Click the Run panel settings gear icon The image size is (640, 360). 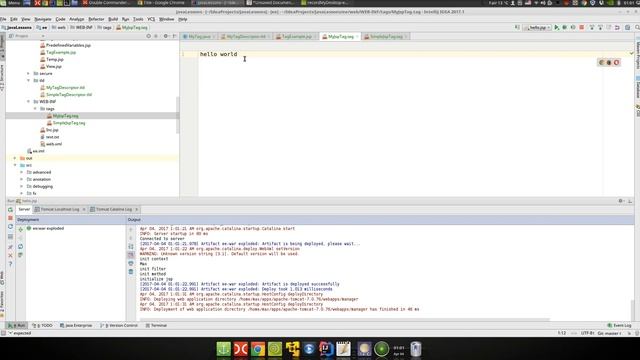point(621,201)
